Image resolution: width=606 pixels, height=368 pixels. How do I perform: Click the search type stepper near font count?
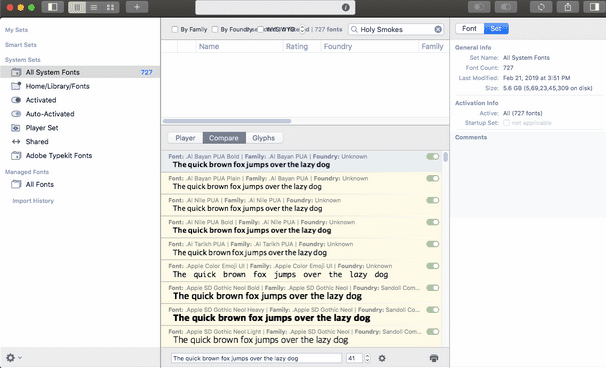[303, 29]
